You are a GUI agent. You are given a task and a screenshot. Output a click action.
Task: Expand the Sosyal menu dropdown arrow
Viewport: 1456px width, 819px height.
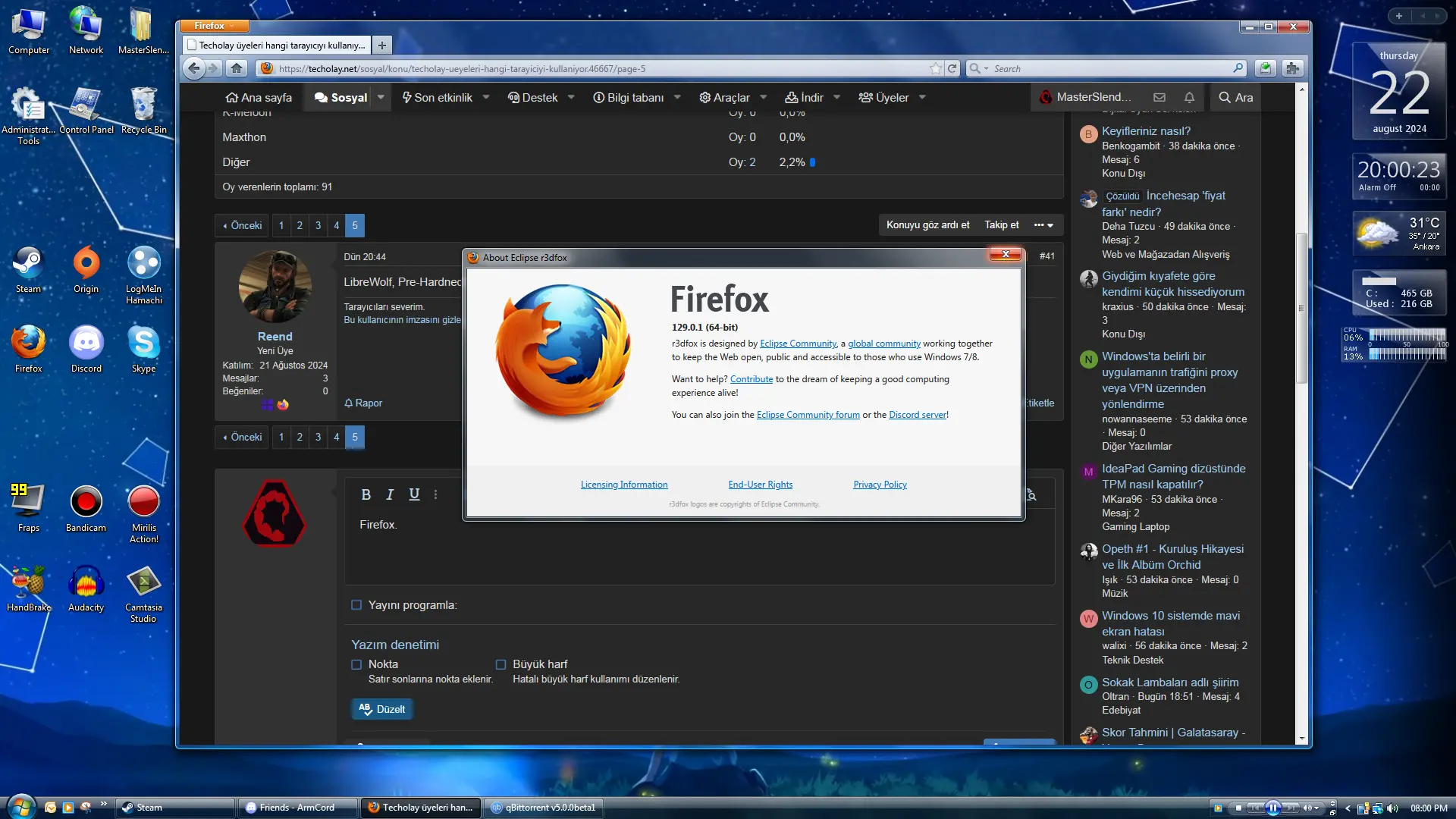381,97
